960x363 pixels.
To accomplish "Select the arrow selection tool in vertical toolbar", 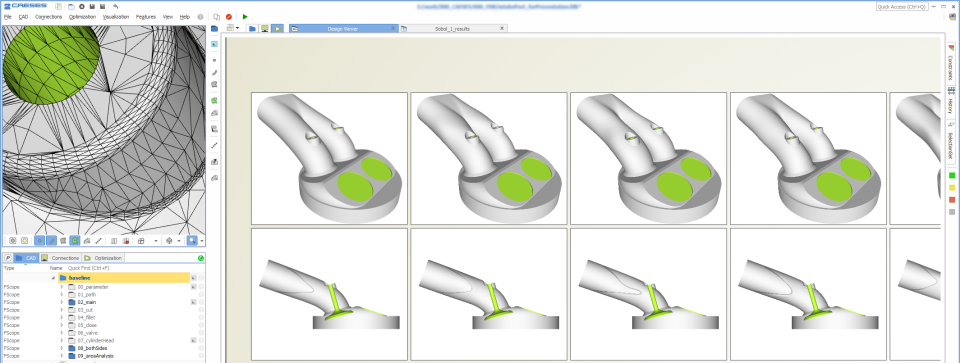I will (214, 44).
